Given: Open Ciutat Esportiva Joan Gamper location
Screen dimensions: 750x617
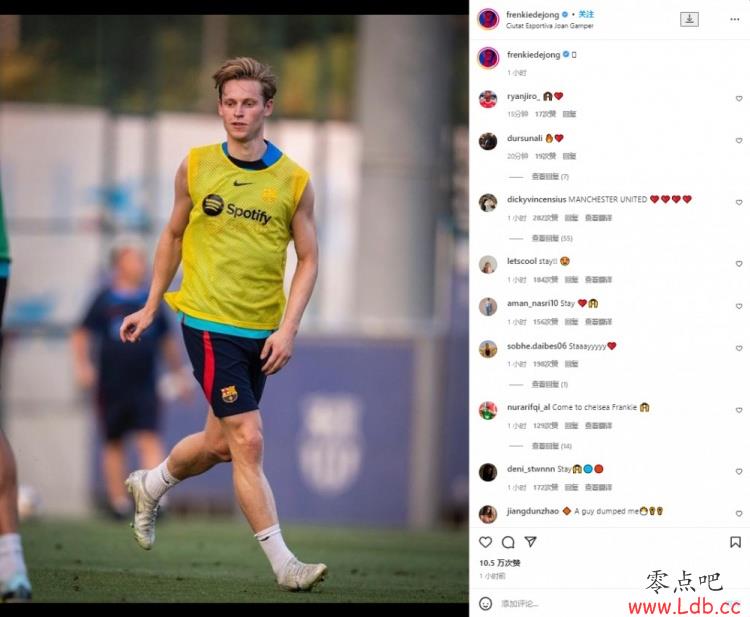Looking at the screenshot, I should tap(550, 26).
